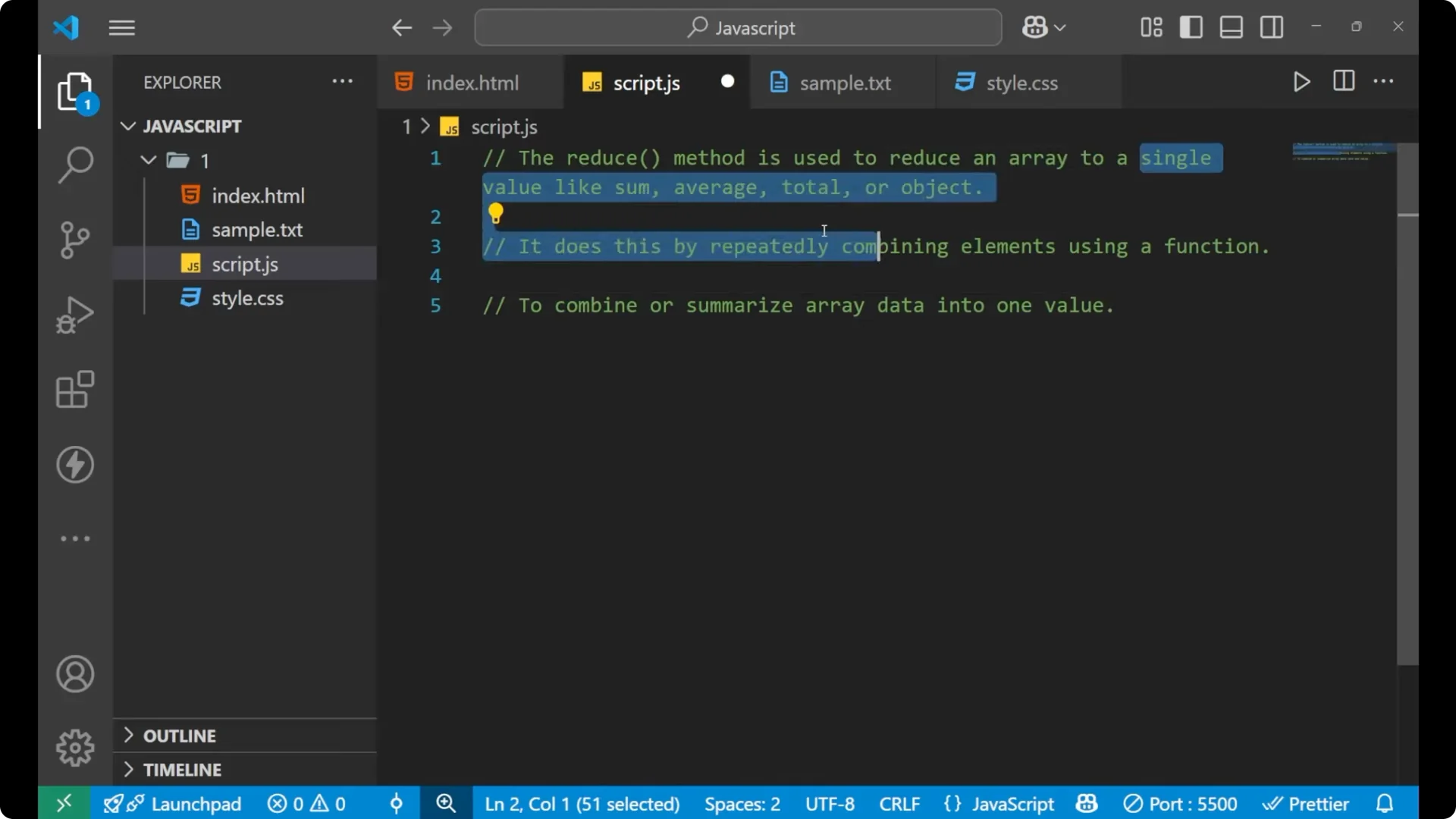Collapse the JAVASCRIPT folder in Explorer

(x=127, y=126)
